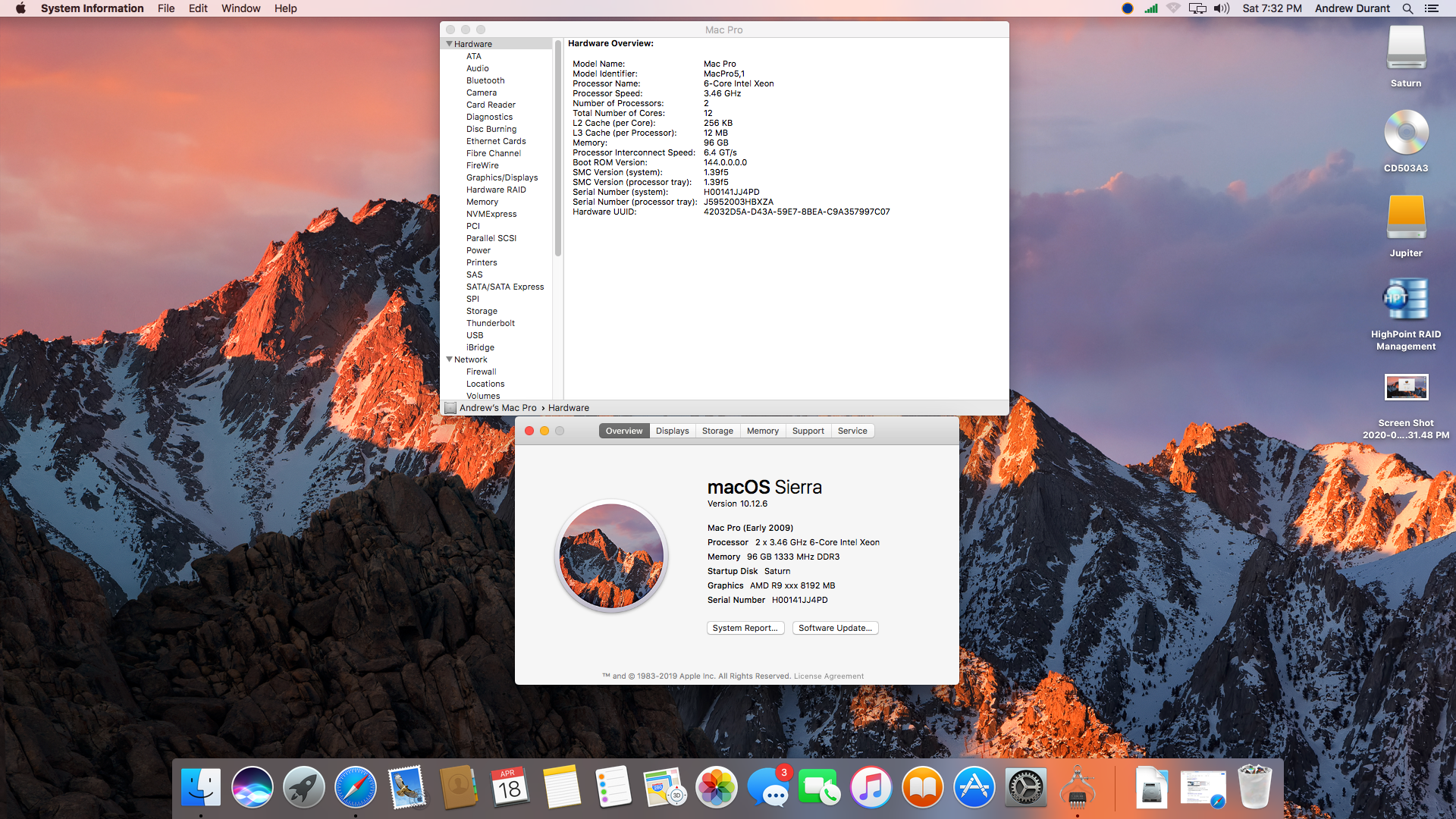Screen dimensions: 1456x819
Task: Open Safari compass icon in dock
Action: (x=356, y=787)
